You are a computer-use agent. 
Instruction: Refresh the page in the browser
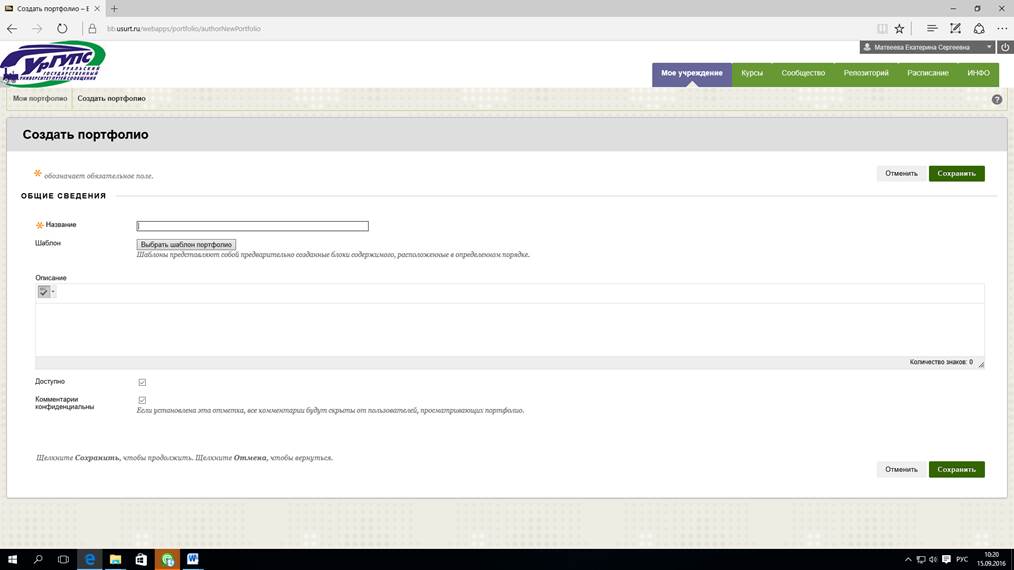pos(62,28)
